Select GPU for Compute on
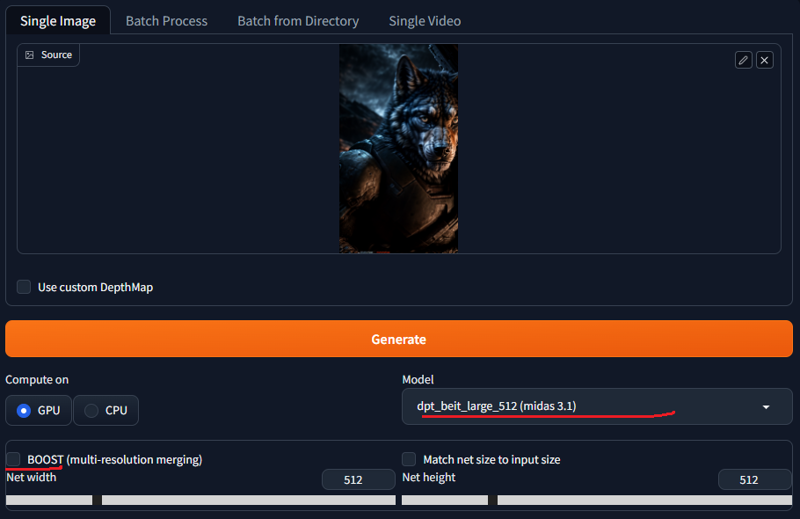Image resolution: width=800 pixels, height=519 pixels. (39, 410)
